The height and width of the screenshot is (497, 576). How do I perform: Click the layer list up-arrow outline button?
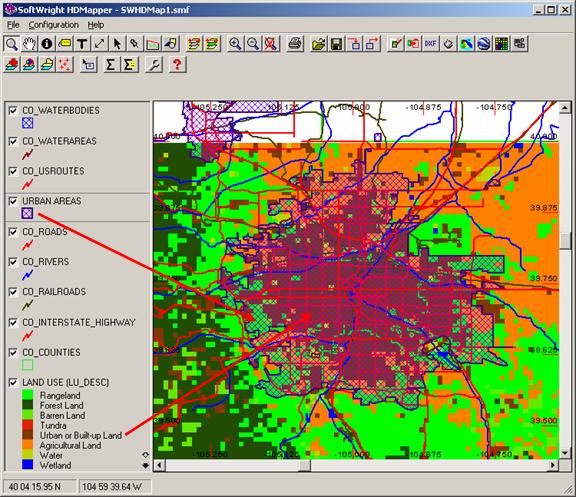click(x=146, y=455)
